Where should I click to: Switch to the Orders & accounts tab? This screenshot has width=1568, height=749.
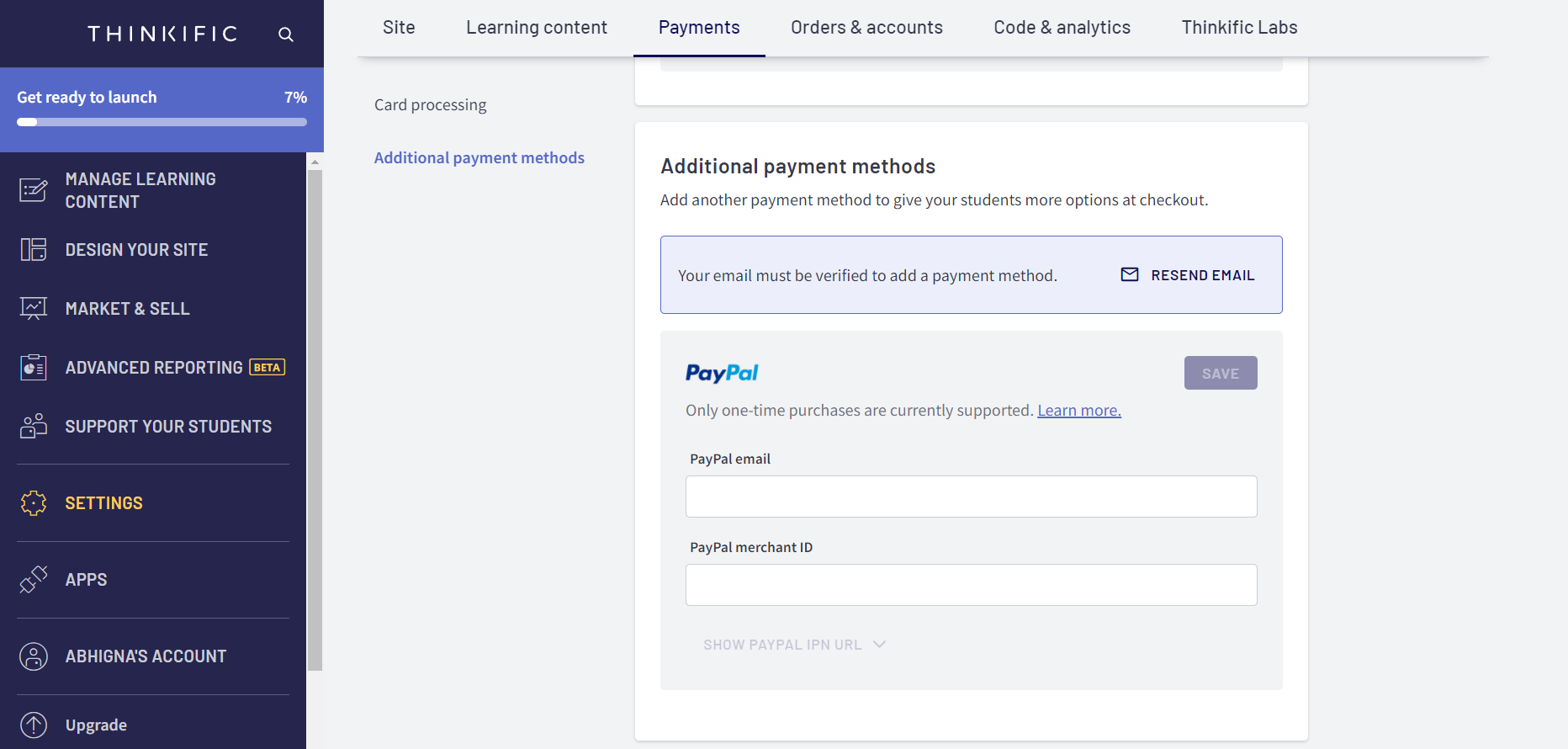(x=866, y=28)
